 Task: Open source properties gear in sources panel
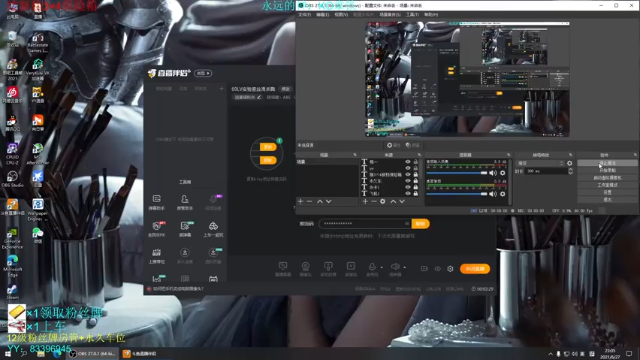coord(382,201)
